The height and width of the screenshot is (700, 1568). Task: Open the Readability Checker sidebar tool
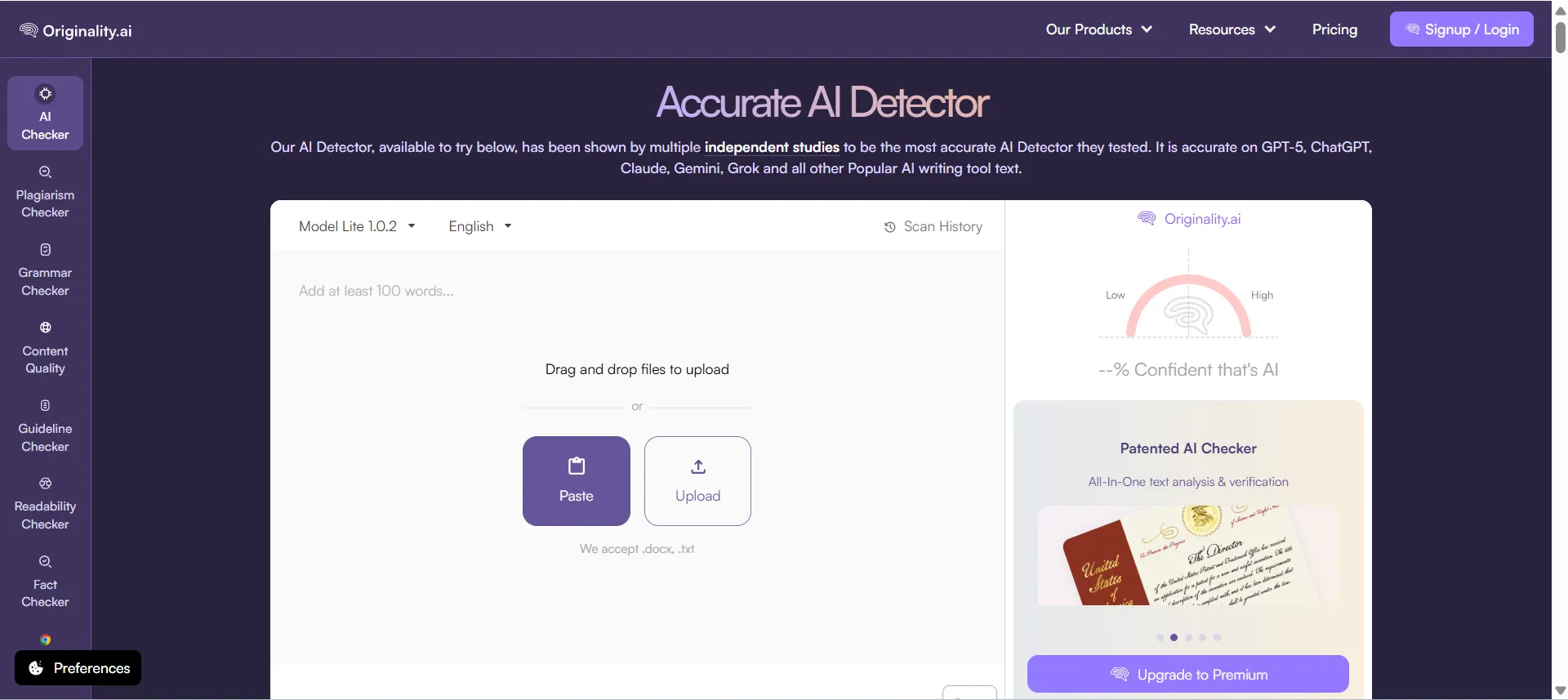pos(45,504)
